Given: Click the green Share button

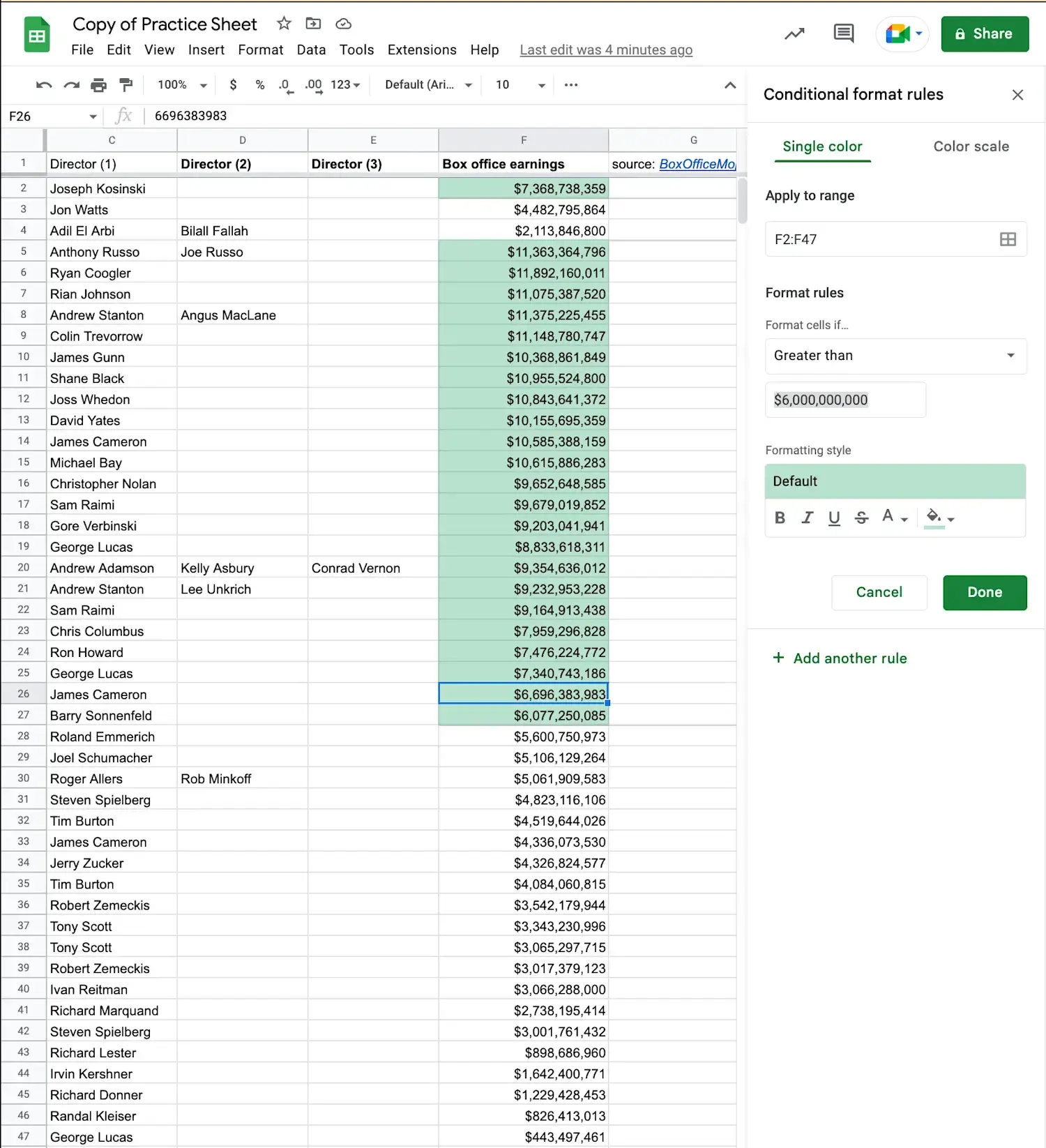Looking at the screenshot, I should point(984,33).
